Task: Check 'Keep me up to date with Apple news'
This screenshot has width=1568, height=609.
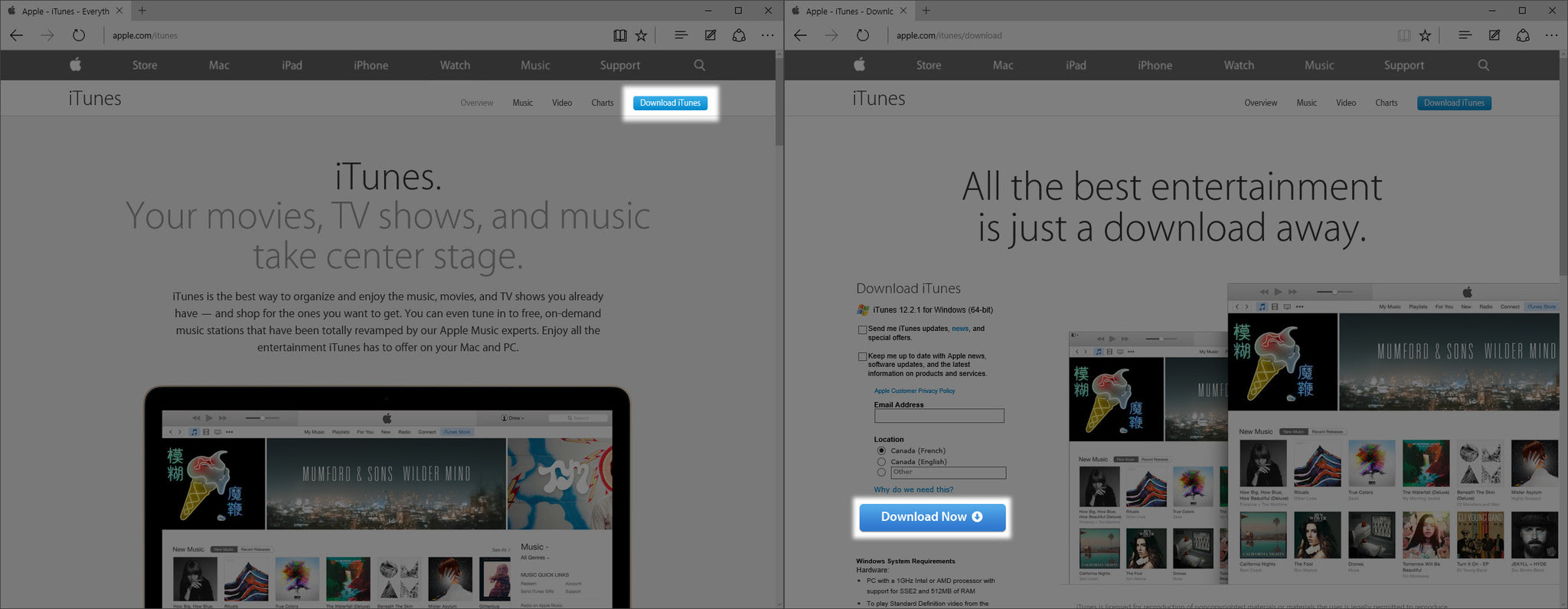Action: pyautogui.click(x=863, y=357)
